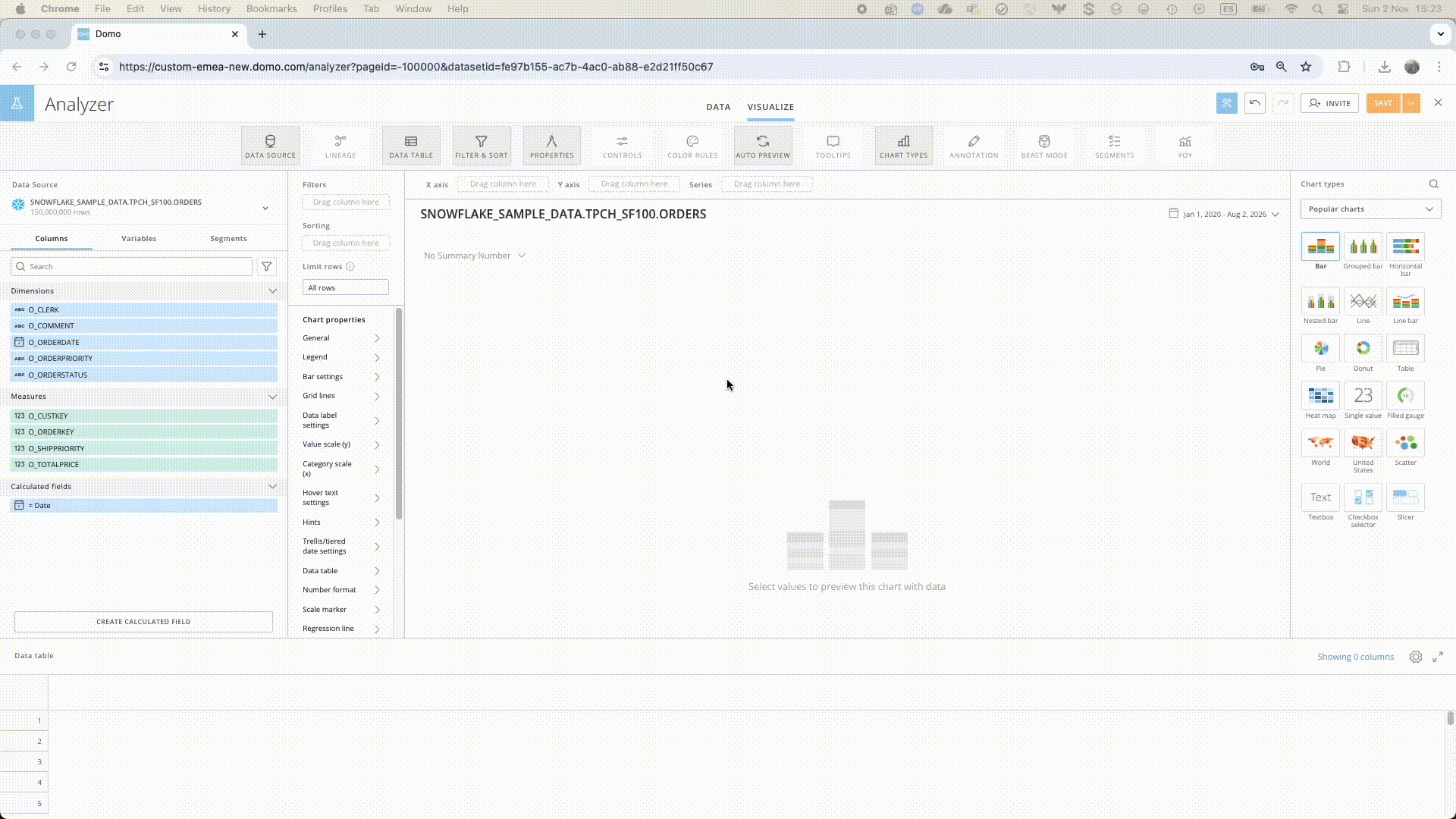This screenshot has height=819, width=1456.
Task: Click the orange SAVE button
Action: (x=1382, y=103)
